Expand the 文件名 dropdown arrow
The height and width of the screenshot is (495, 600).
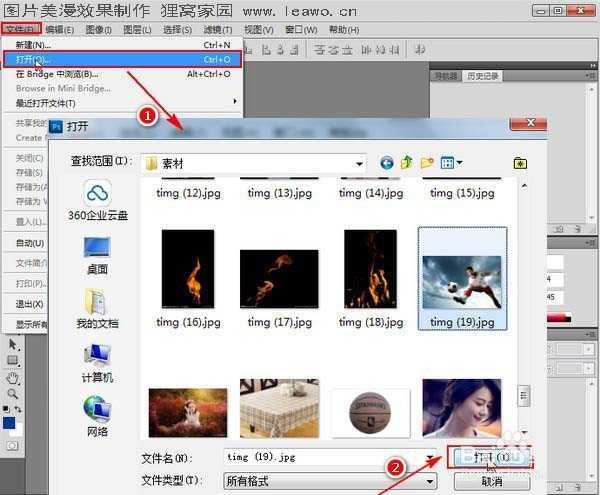pos(430,457)
